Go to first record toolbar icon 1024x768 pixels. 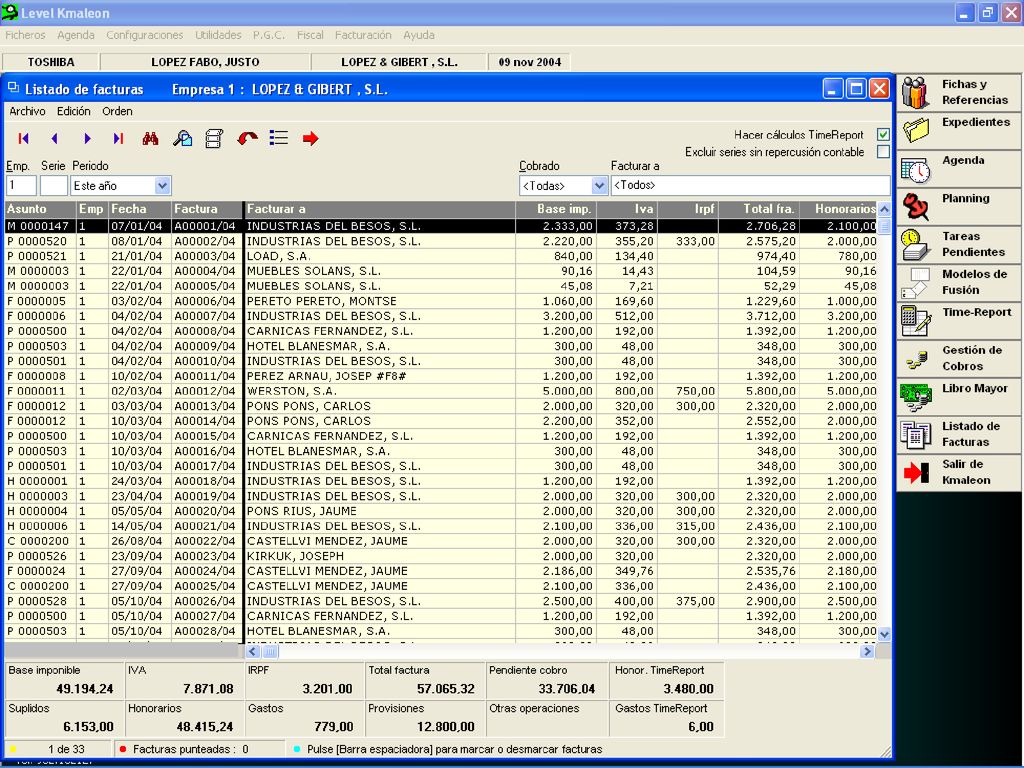24,138
